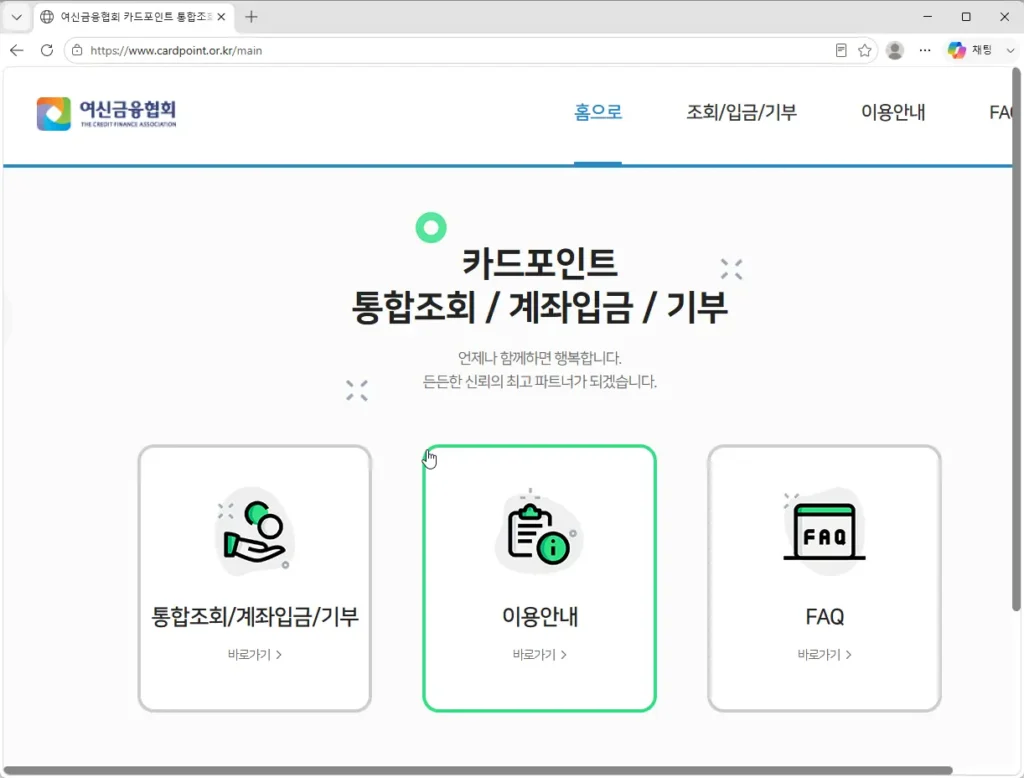Viewport: 1024px width, 778px height.
Task: Open reader view icon in address bar
Action: (841, 50)
